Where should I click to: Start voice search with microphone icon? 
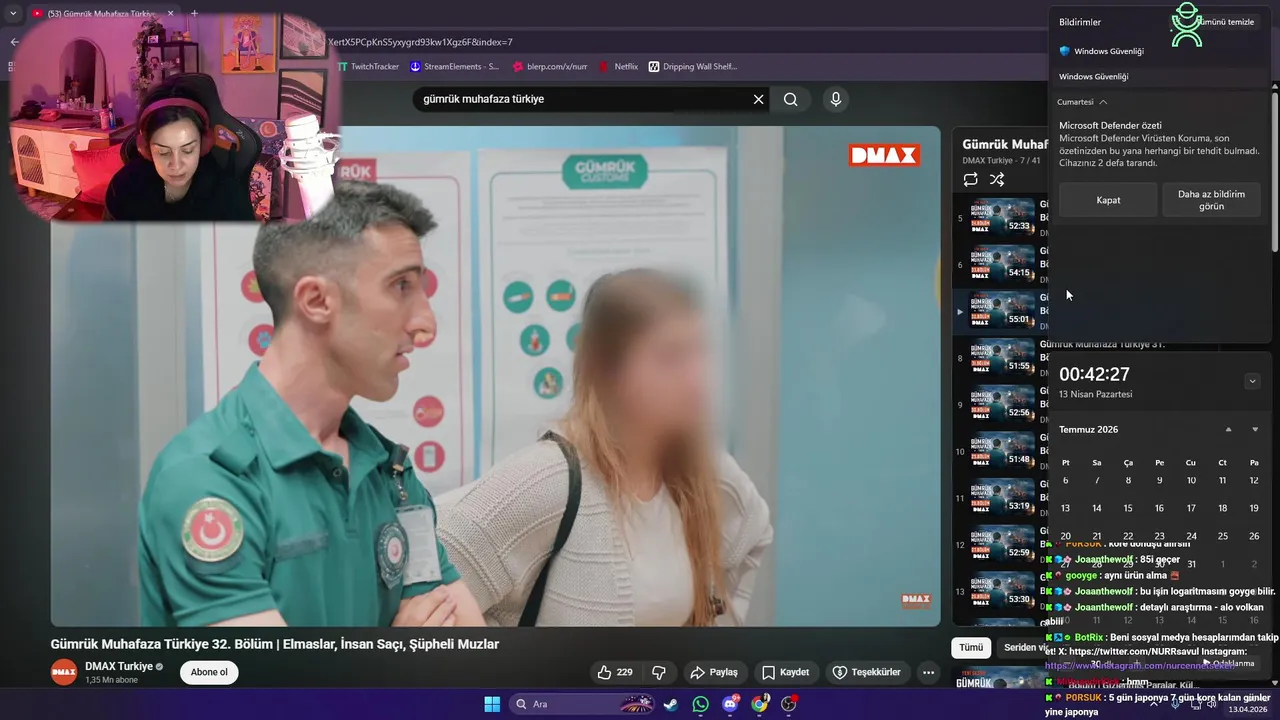pos(836,99)
